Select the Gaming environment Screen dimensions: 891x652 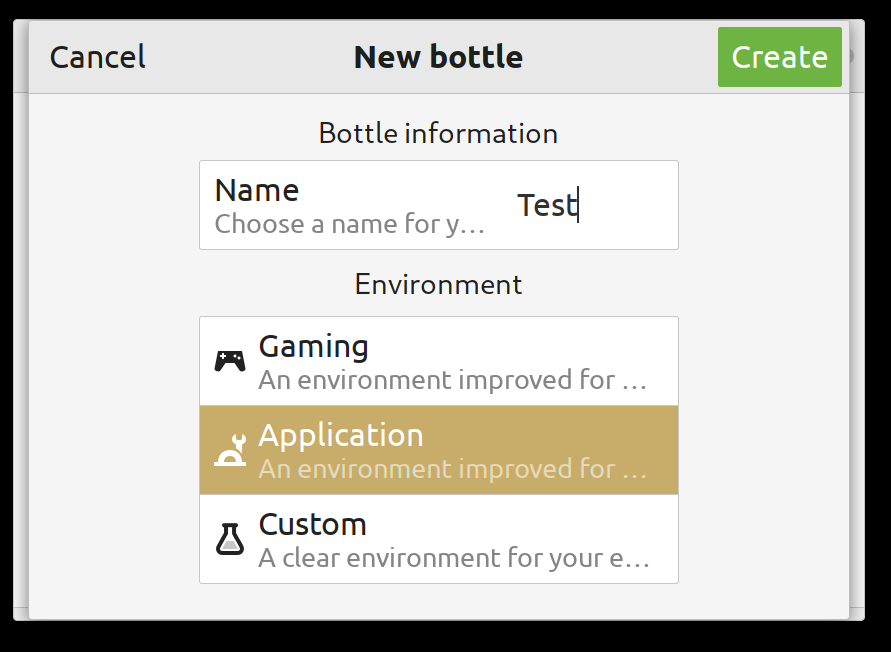440,360
